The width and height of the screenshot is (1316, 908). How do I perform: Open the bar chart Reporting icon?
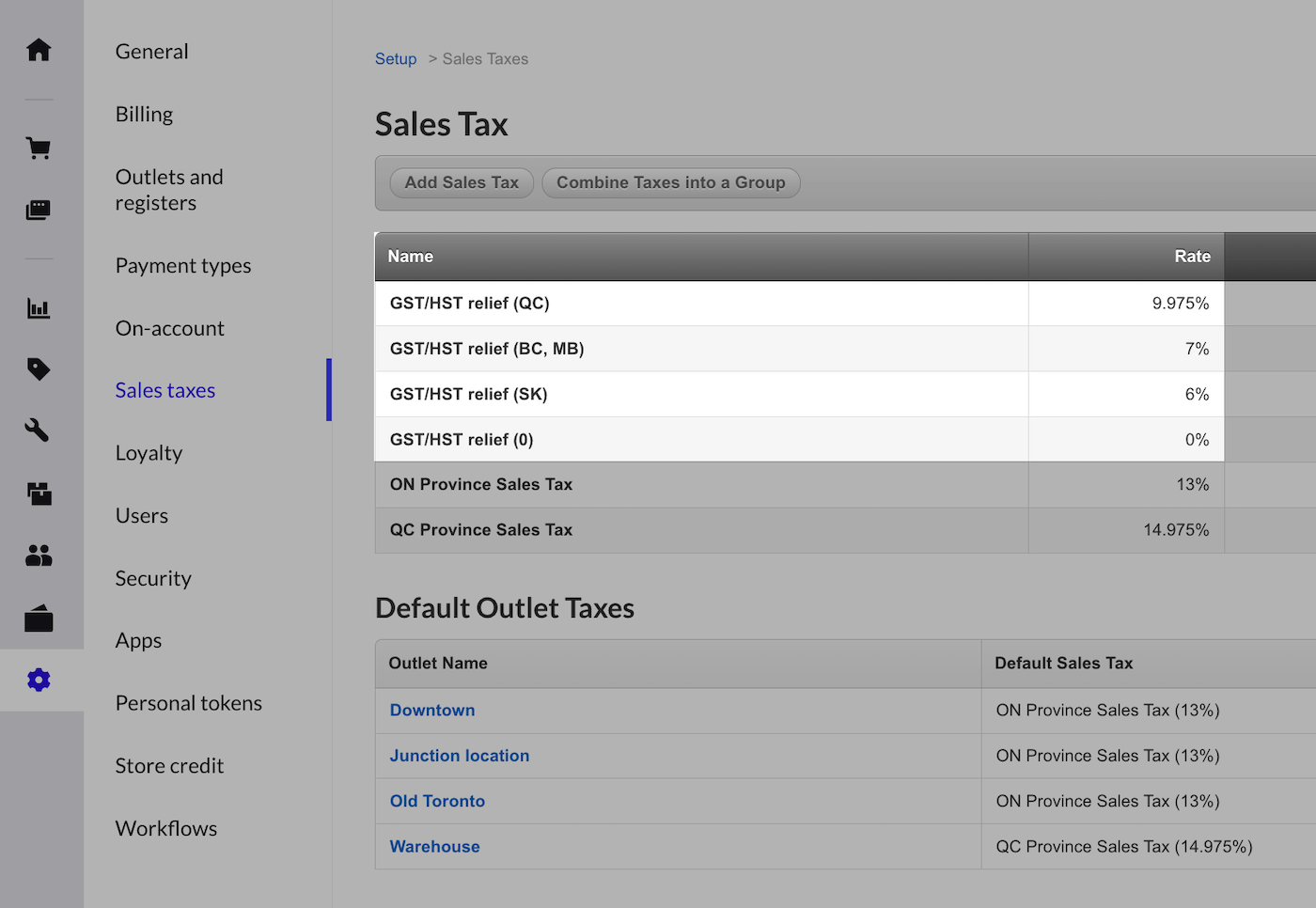(39, 308)
